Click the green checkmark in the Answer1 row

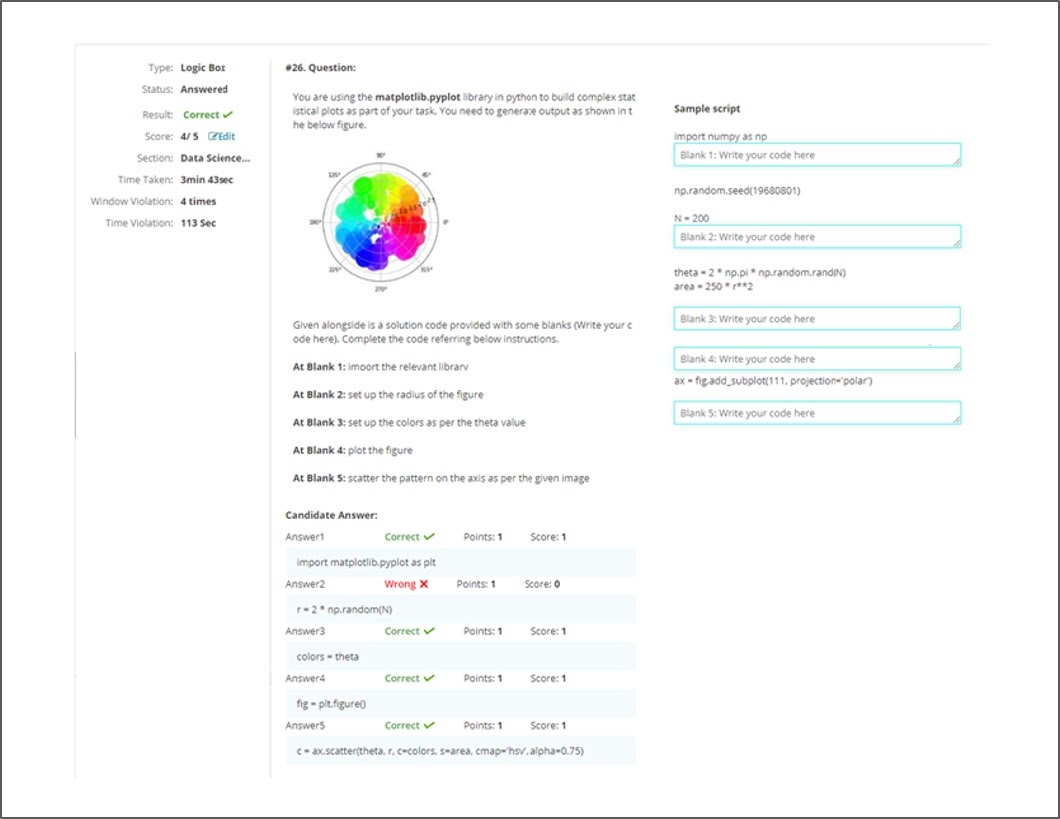pos(429,537)
